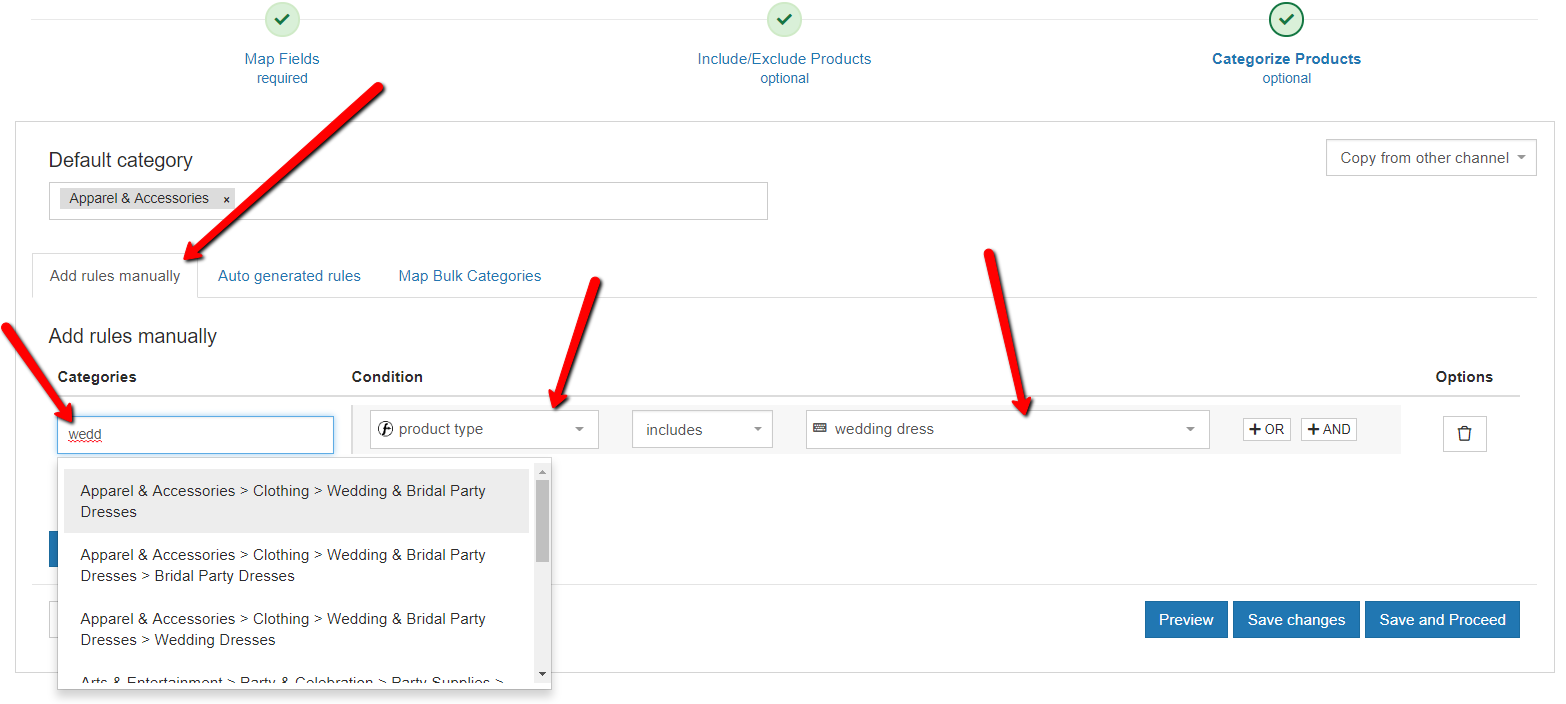1566x704 pixels.
Task: Go to the Include/Exclude Products step
Action: [784, 59]
